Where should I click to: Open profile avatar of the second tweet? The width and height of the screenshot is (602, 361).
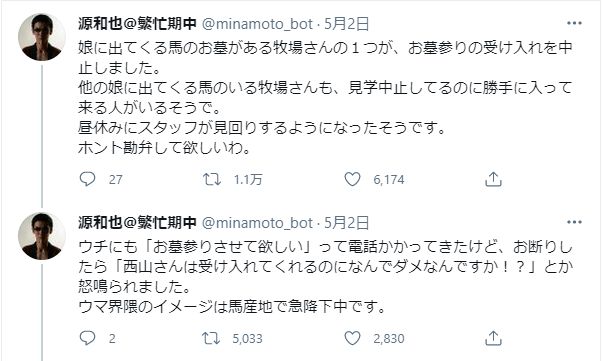[41, 236]
